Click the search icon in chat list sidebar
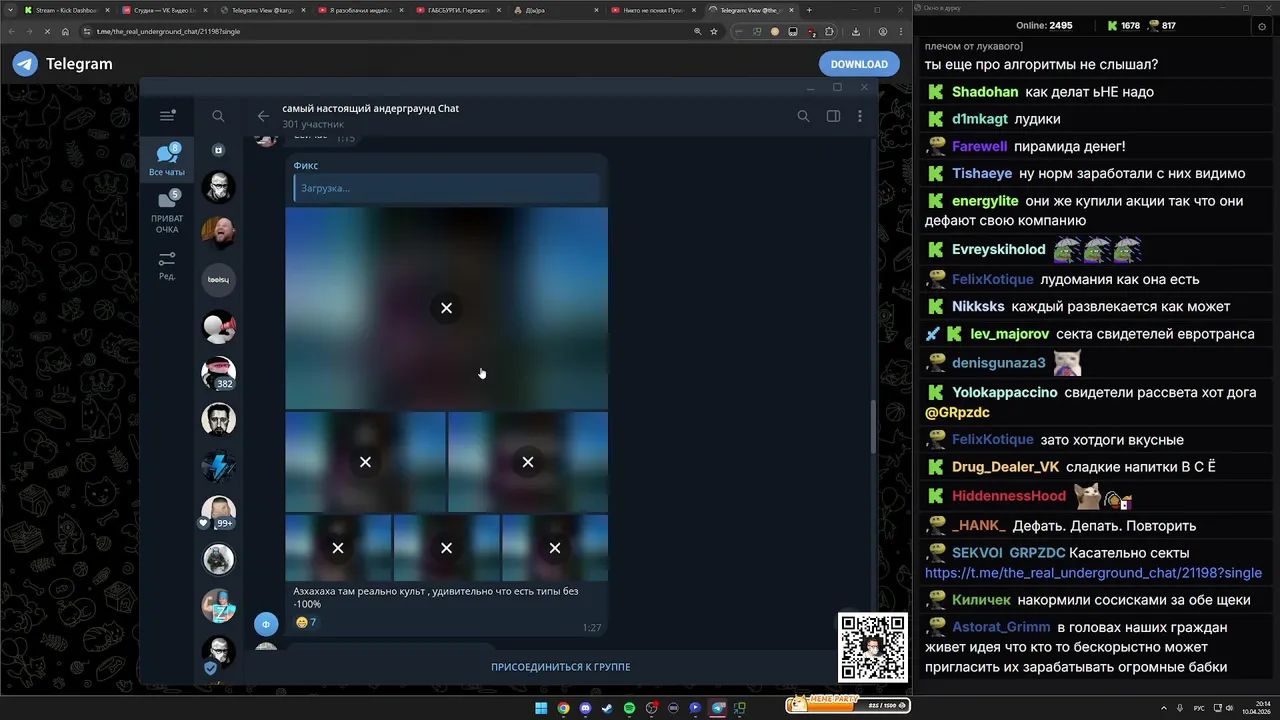Viewport: 1280px width, 720px height. click(x=218, y=116)
